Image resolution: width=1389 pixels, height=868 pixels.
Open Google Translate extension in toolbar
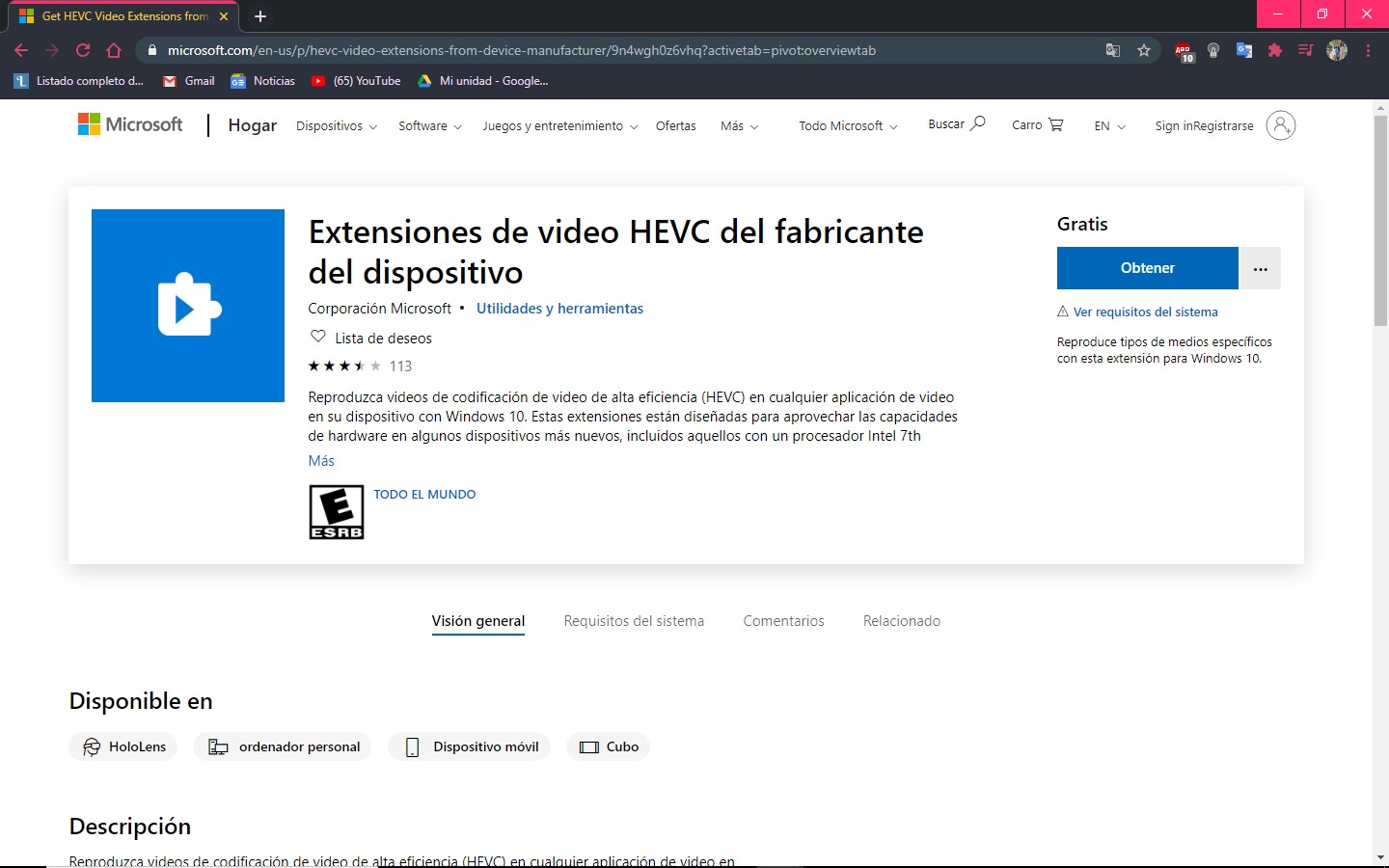click(x=1244, y=50)
